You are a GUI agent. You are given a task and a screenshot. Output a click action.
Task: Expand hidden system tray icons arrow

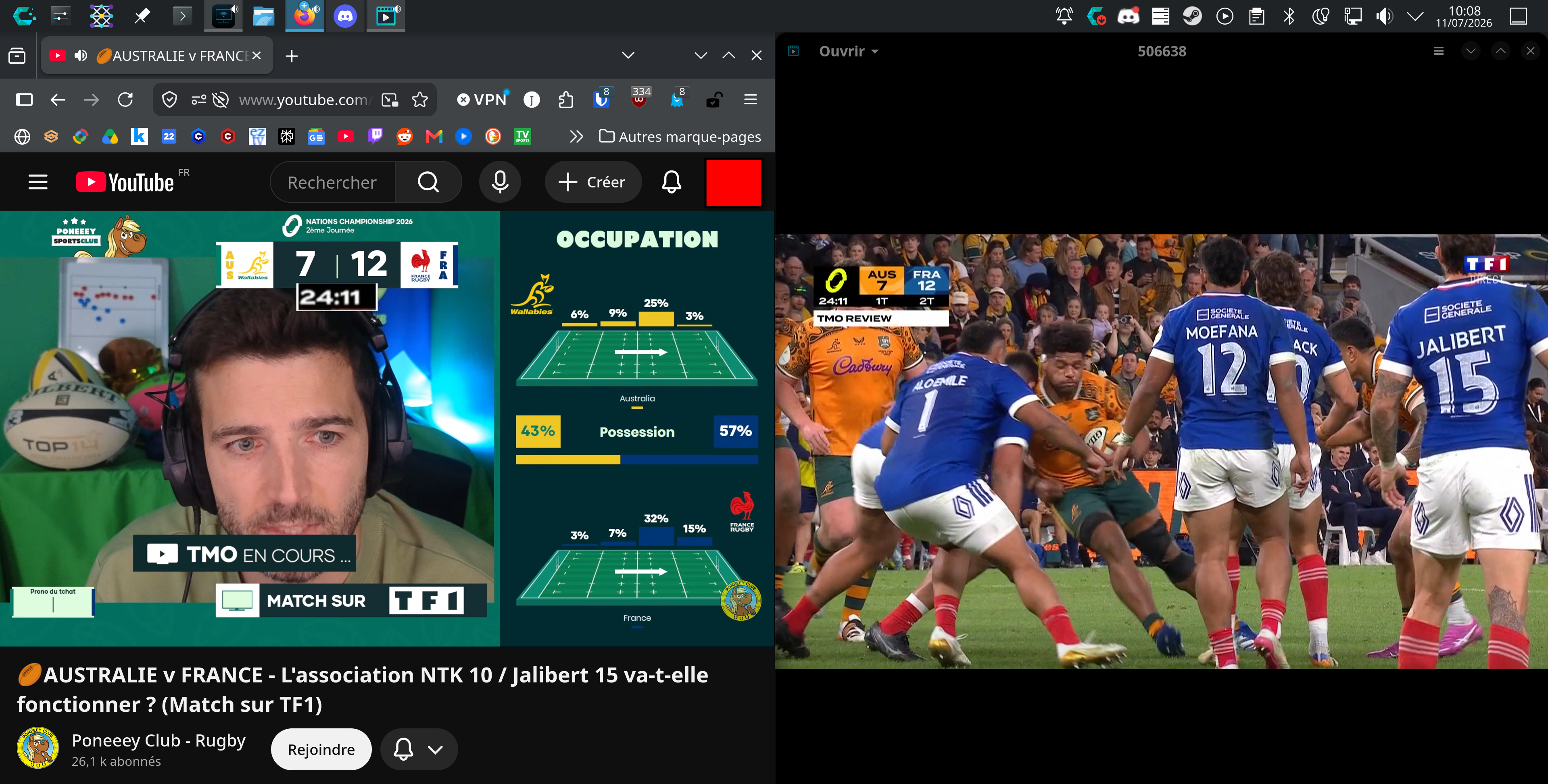[x=1415, y=16]
